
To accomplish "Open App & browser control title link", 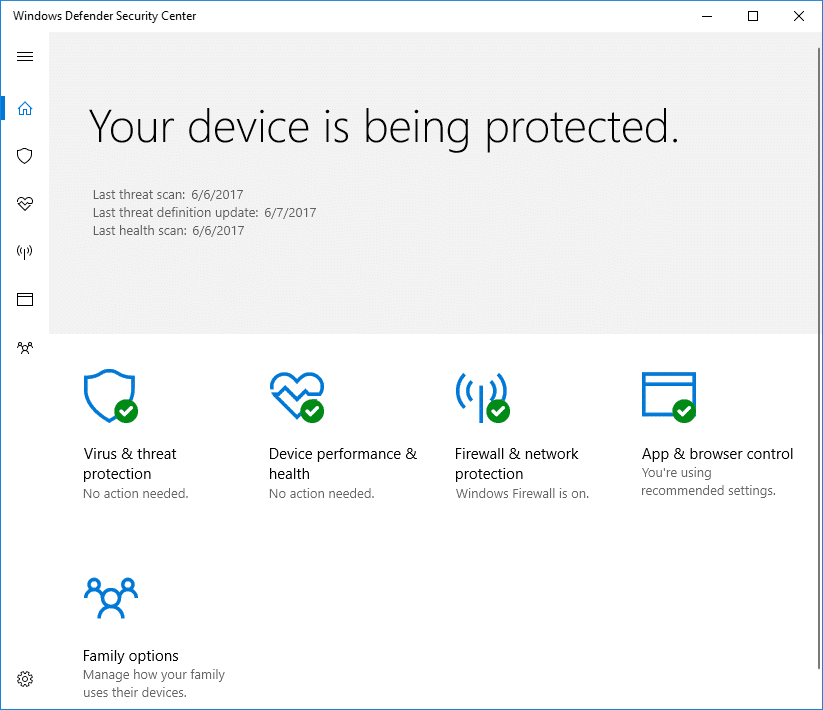I will [717, 454].
